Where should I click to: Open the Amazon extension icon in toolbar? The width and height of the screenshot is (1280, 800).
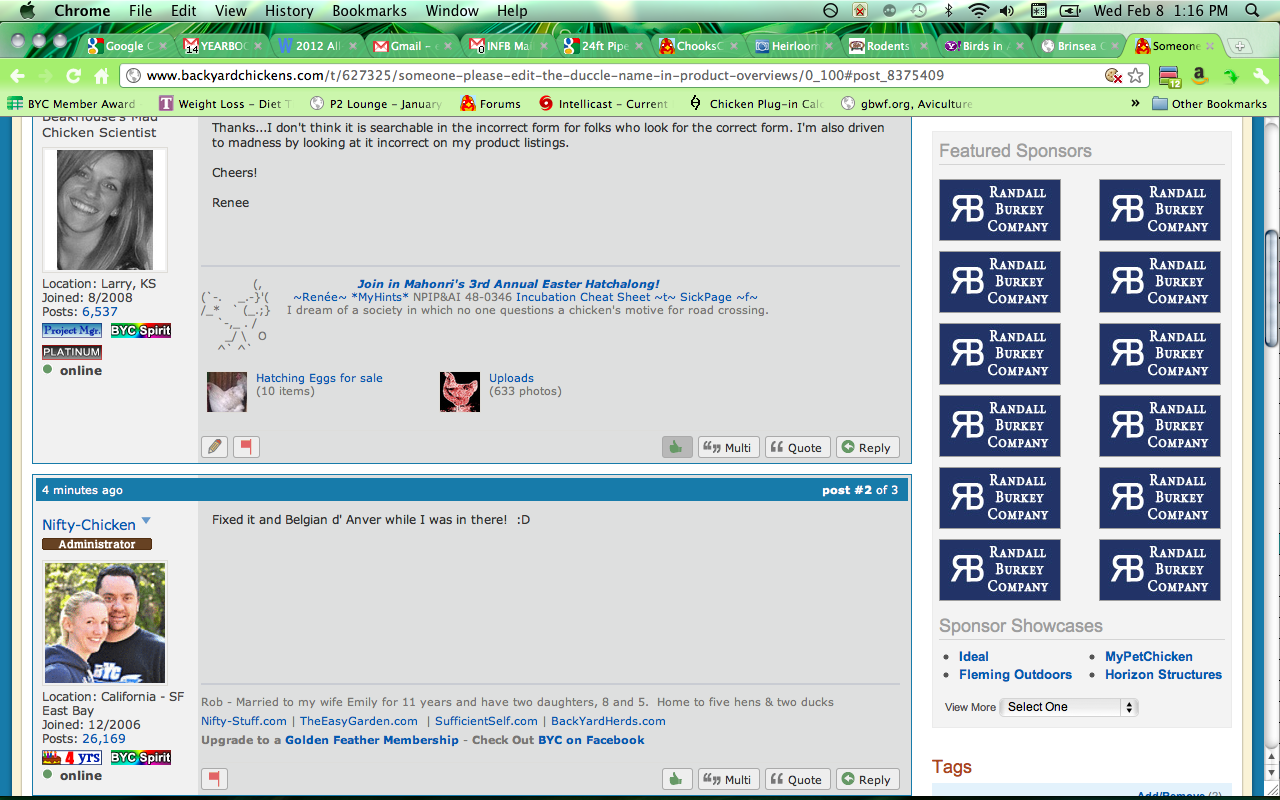[x=1199, y=76]
